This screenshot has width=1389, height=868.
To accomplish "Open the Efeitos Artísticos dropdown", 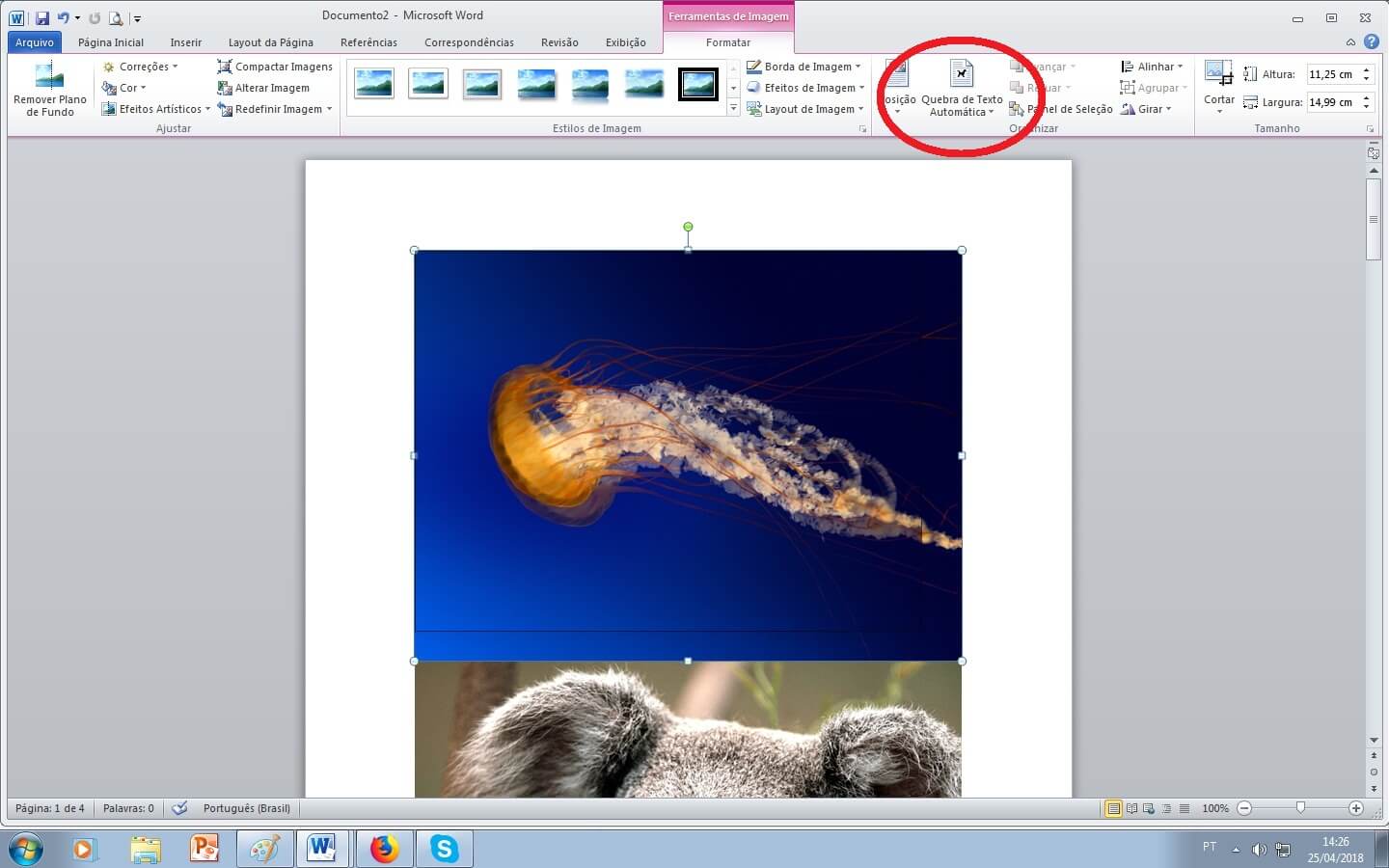I will [x=156, y=109].
